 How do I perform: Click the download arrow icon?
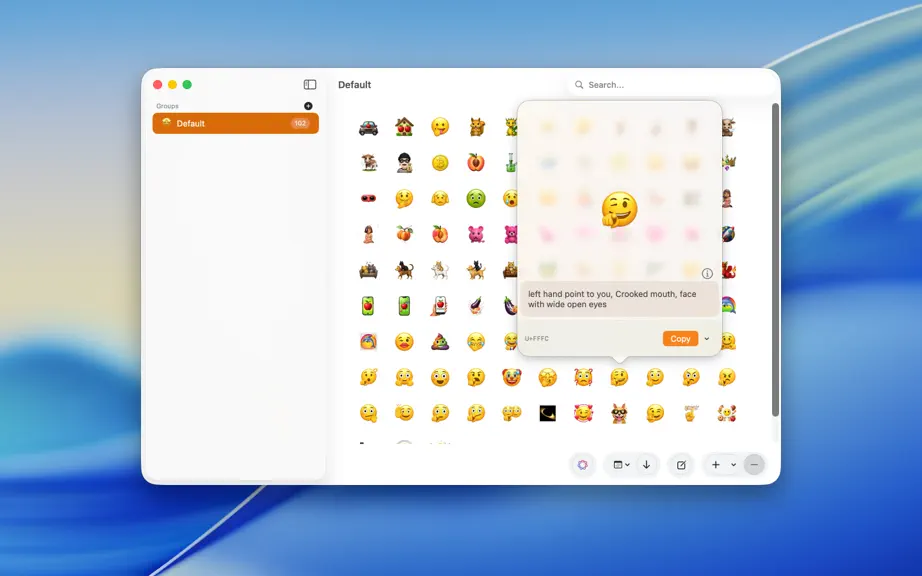646,465
